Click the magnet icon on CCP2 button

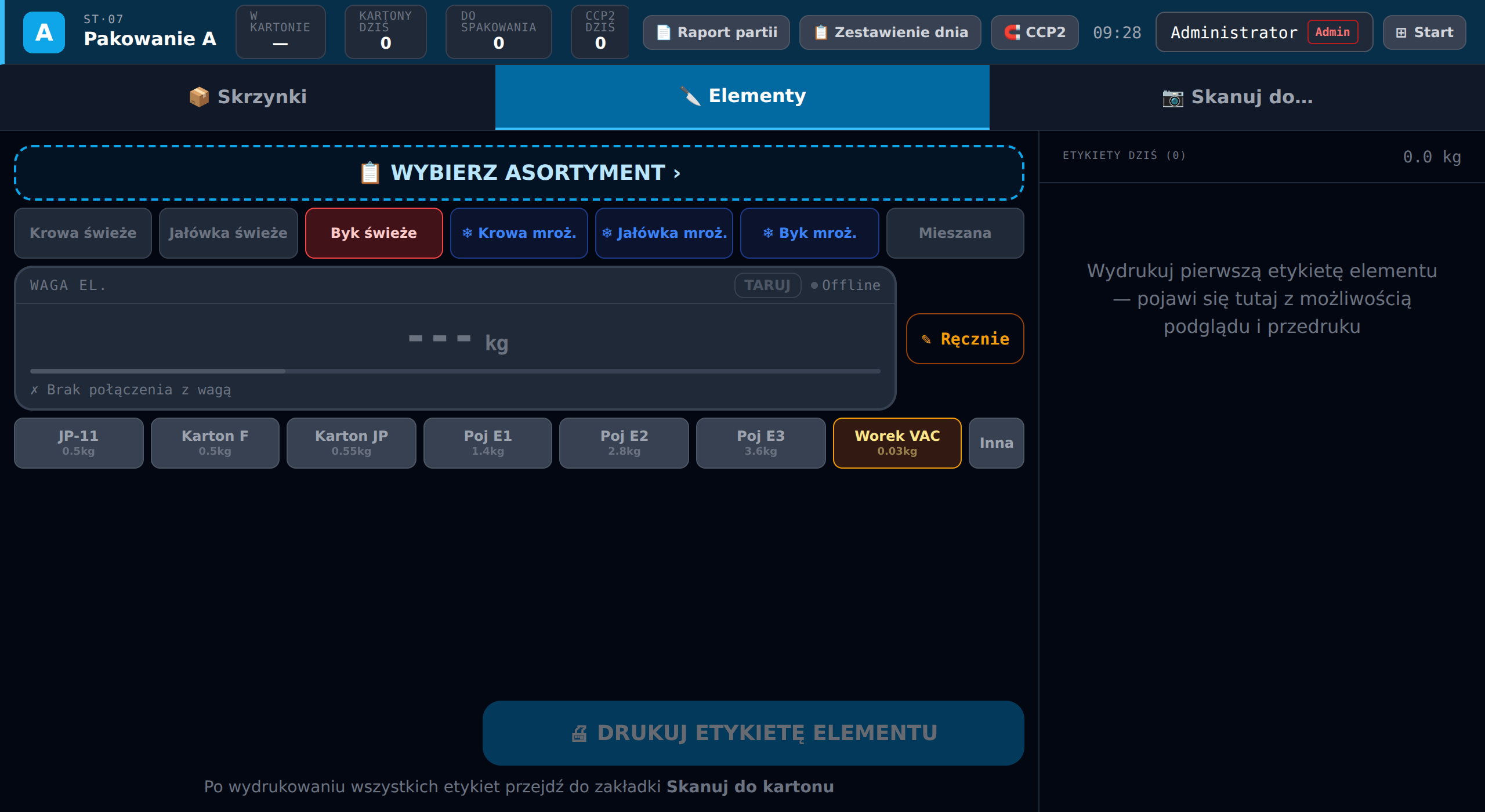[1012, 32]
